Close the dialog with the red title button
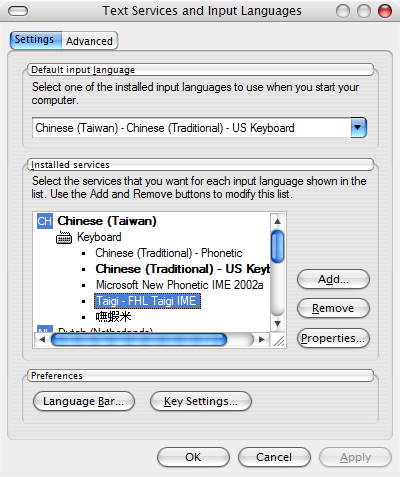The width and height of the screenshot is (400, 477). pyautogui.click(x=385, y=11)
